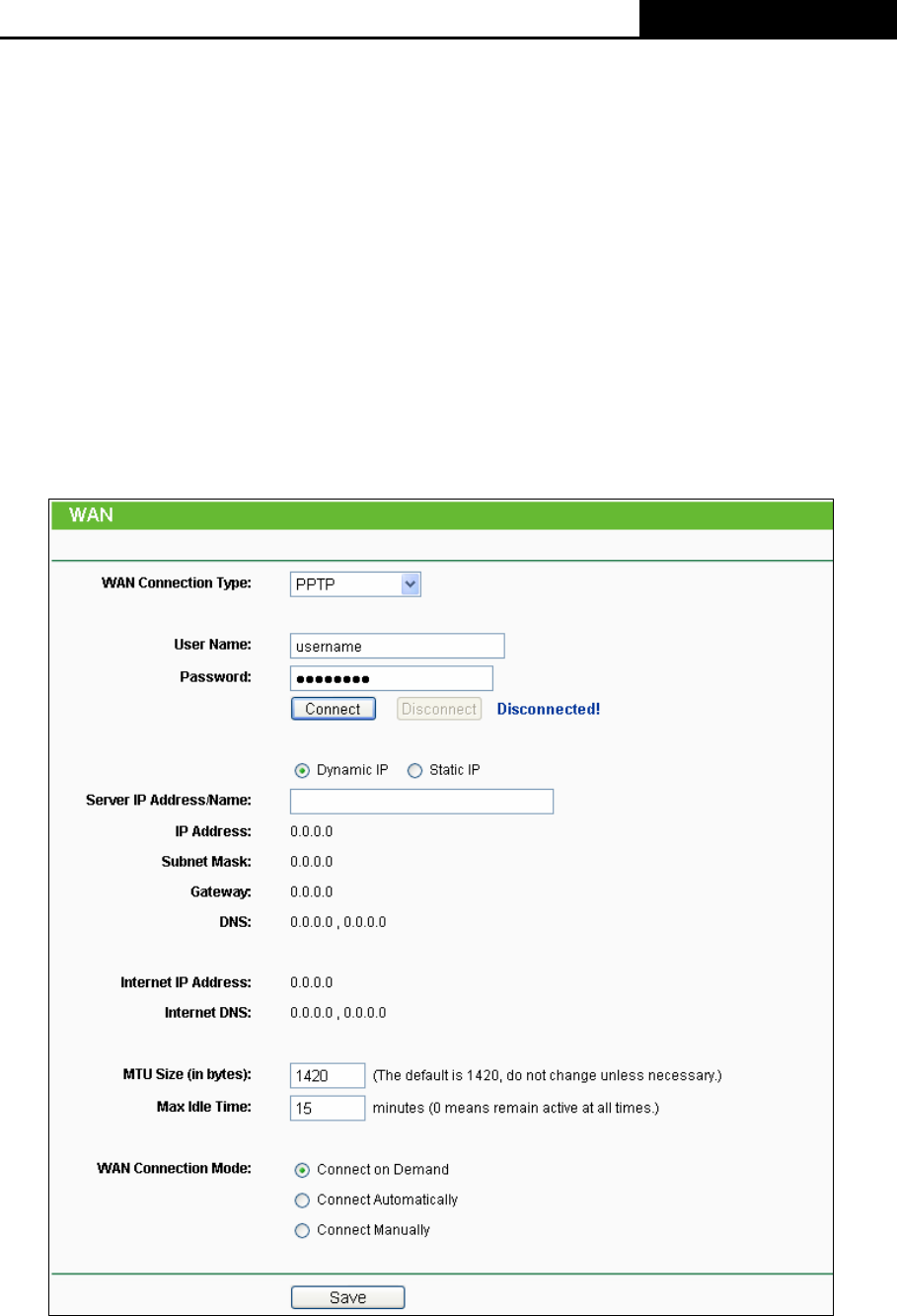897x1316 pixels.
Task: Click the 'minutes (0 means remain active' hint
Action: [x=516, y=1108]
